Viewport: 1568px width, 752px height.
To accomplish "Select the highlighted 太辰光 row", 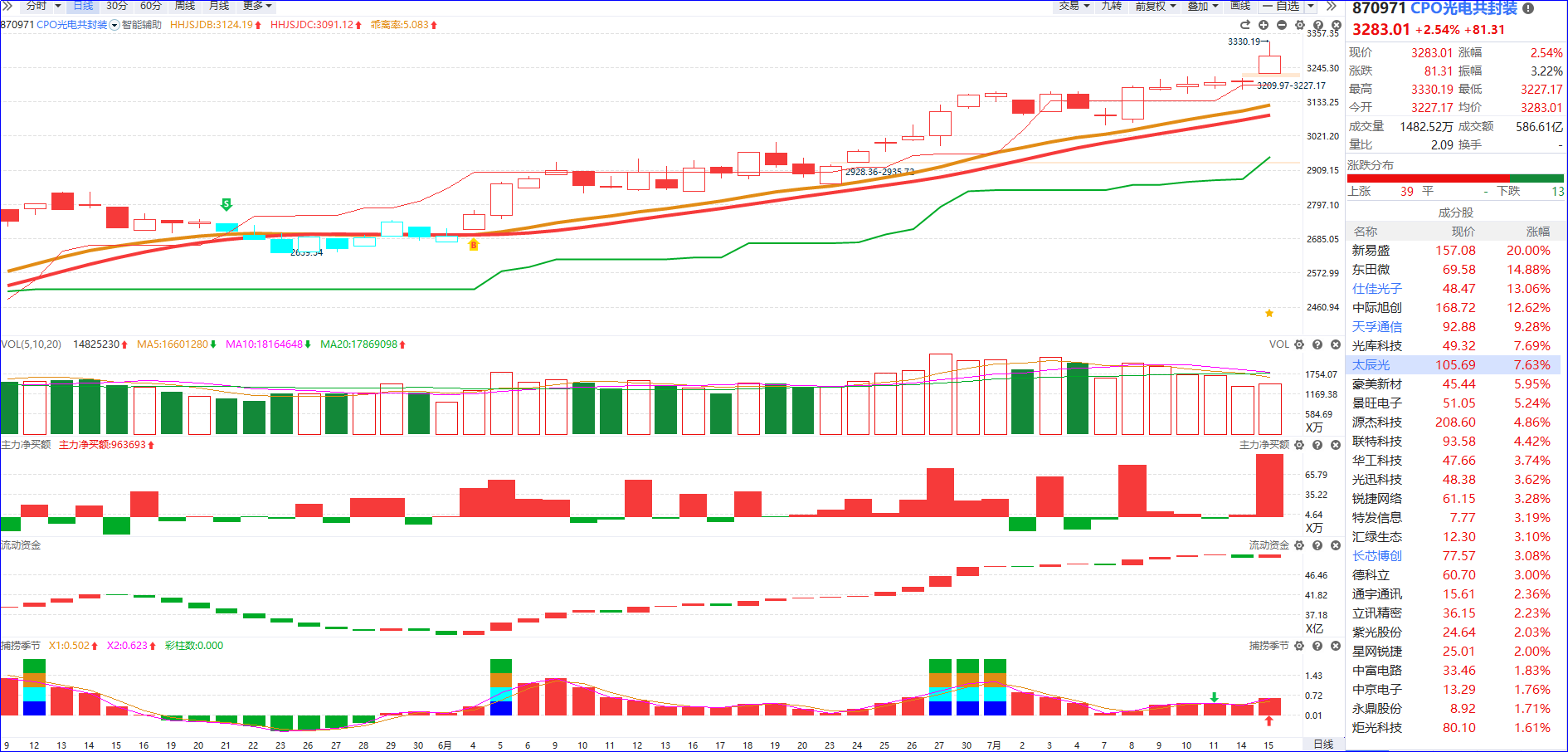I will click(x=1453, y=365).
